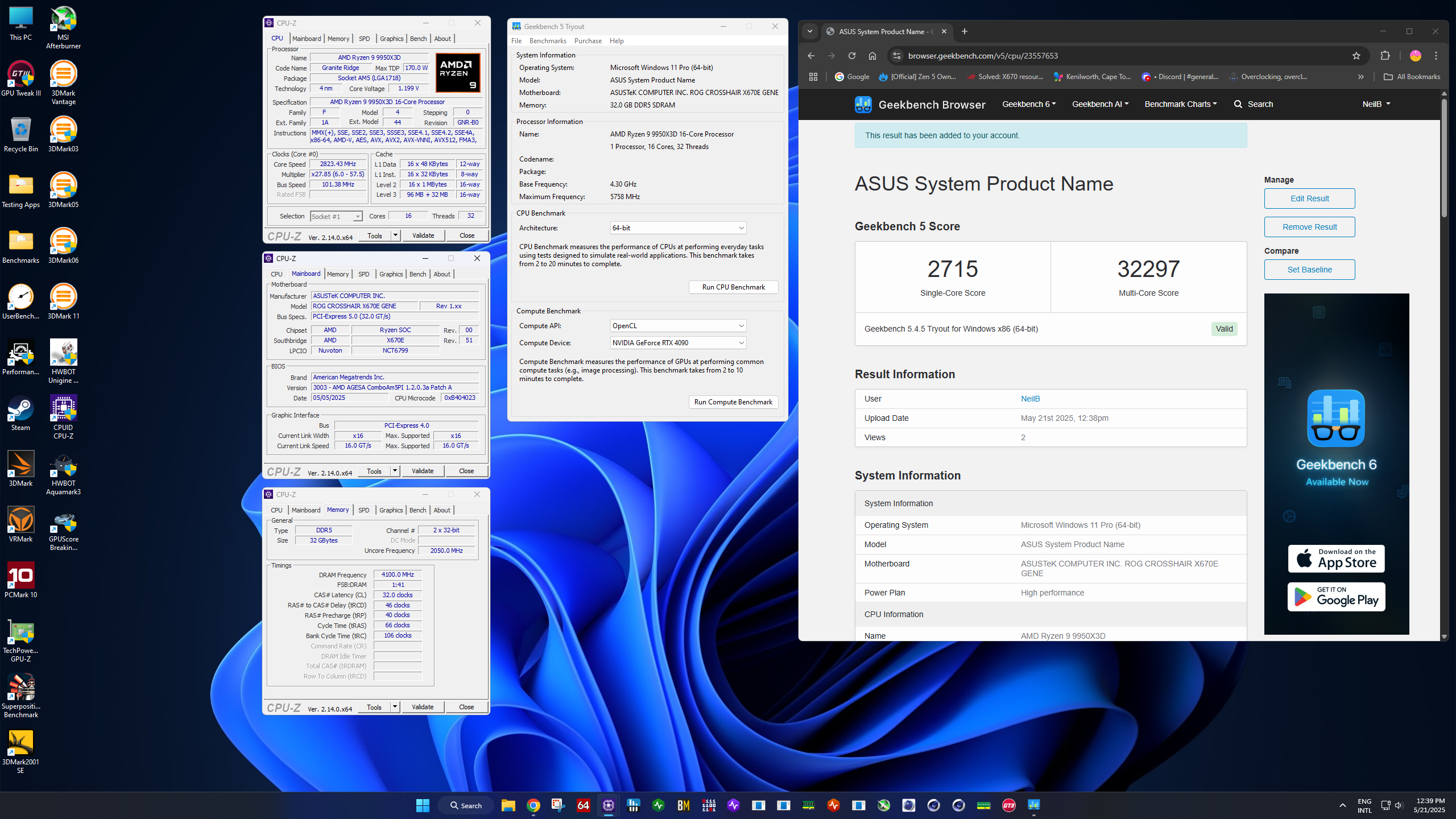Image resolution: width=1456 pixels, height=819 pixels.
Task: Click Run Compute Benchmark button
Action: pos(733,402)
